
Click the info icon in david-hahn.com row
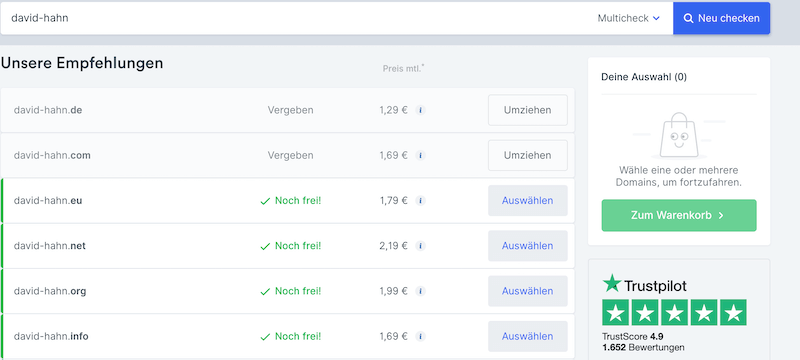(x=420, y=156)
